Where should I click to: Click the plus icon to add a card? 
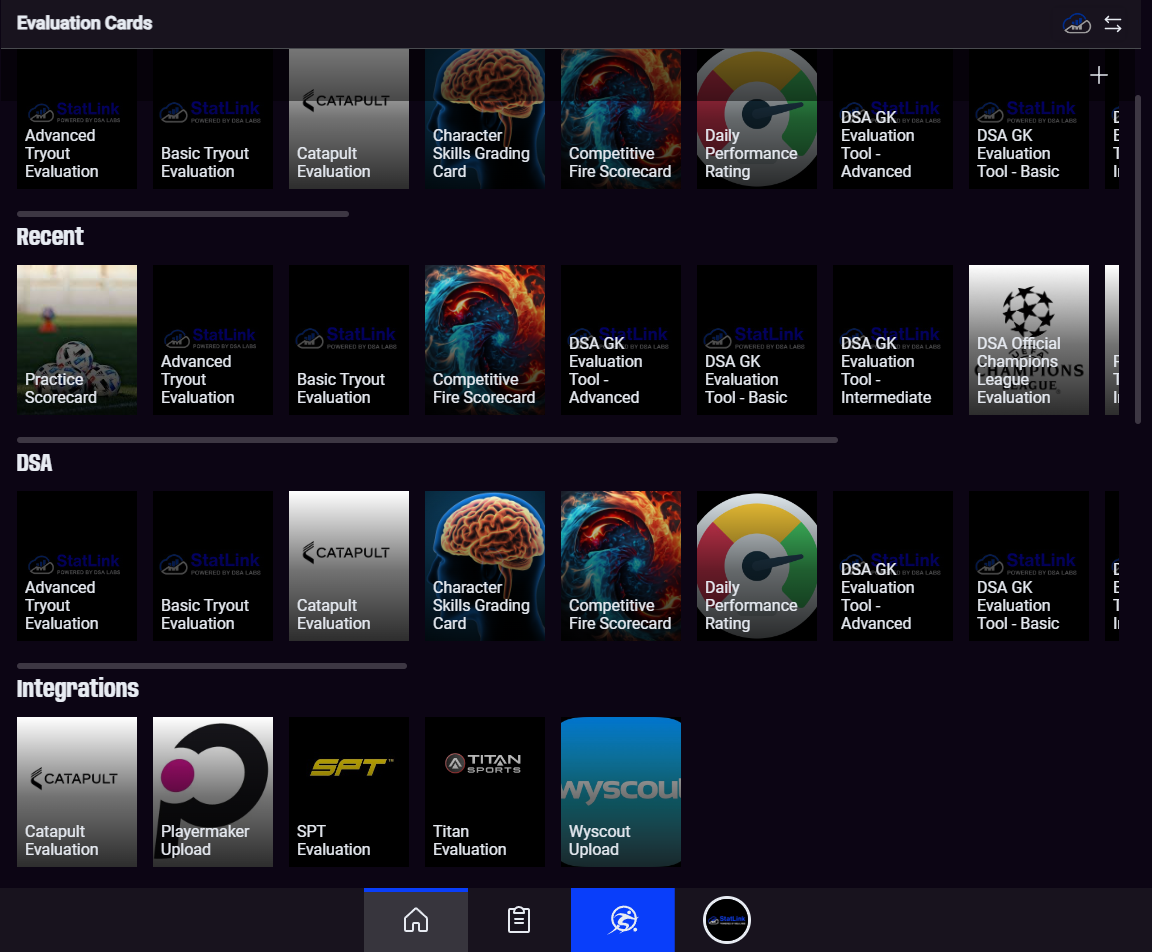pos(1098,75)
